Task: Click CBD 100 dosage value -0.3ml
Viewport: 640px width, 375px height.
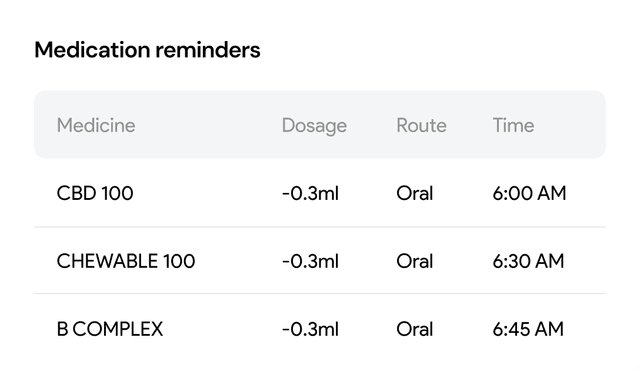Action: 310,193
